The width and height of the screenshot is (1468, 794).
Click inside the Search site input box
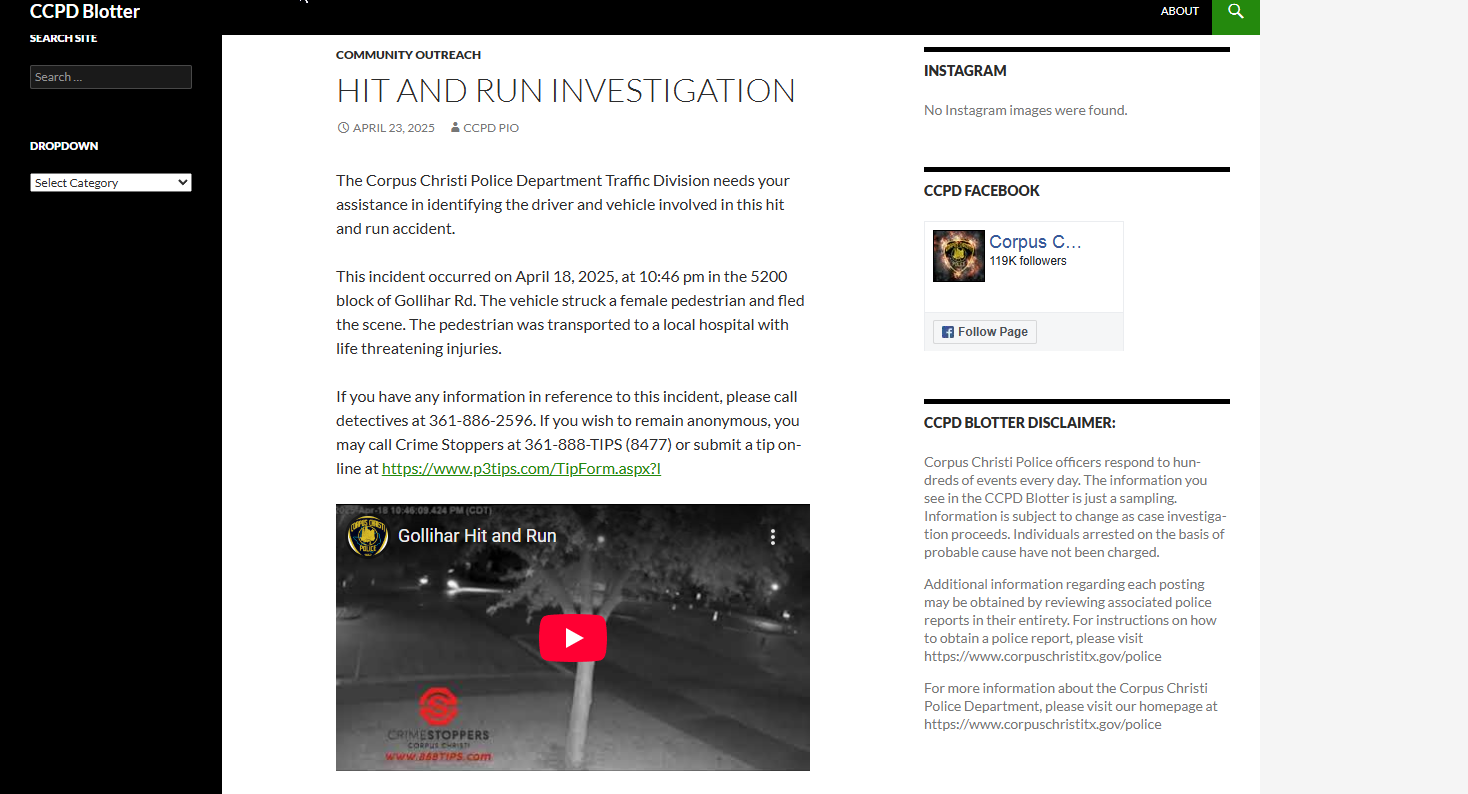coord(110,76)
